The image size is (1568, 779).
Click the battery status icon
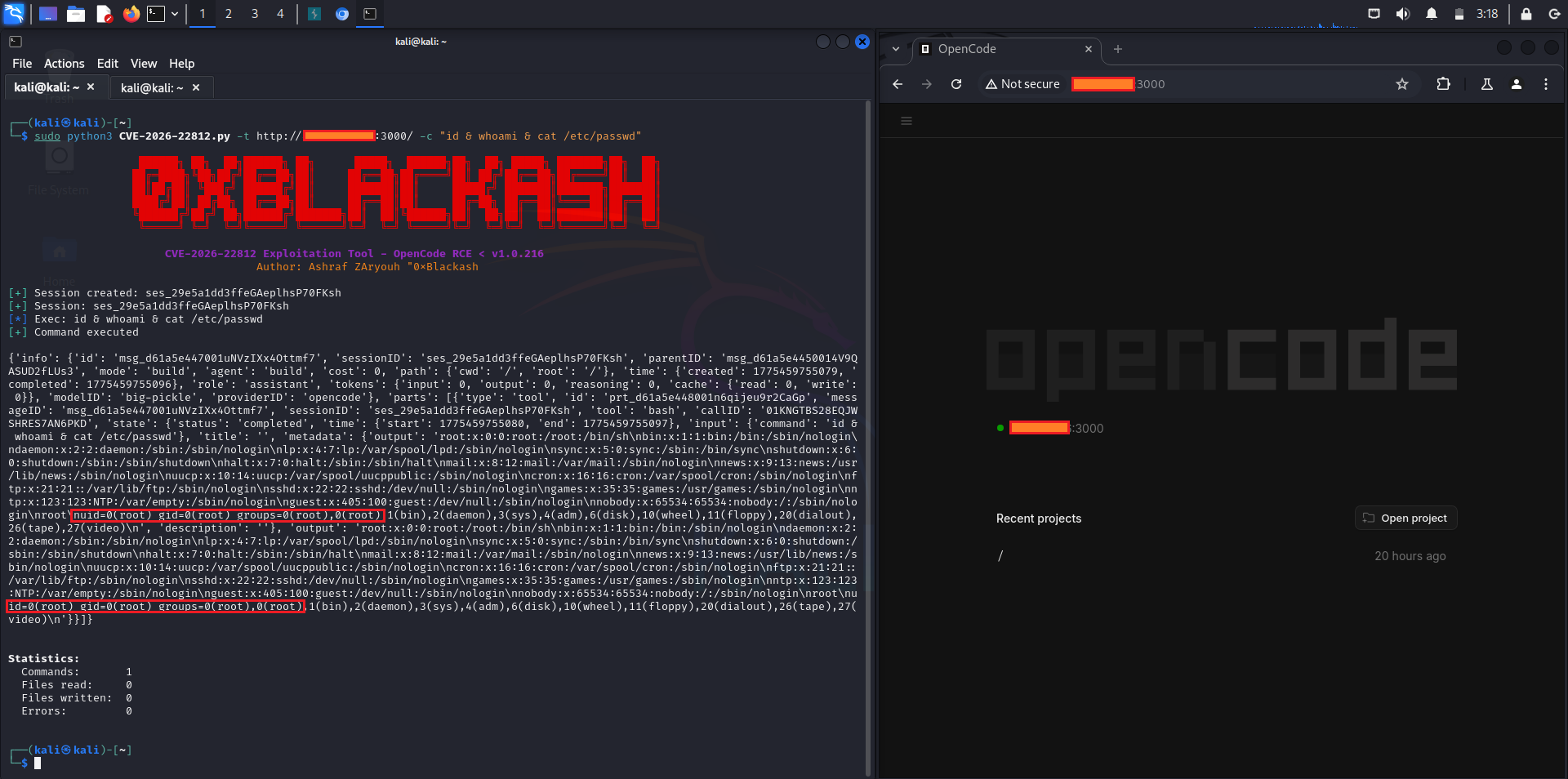1459,13
